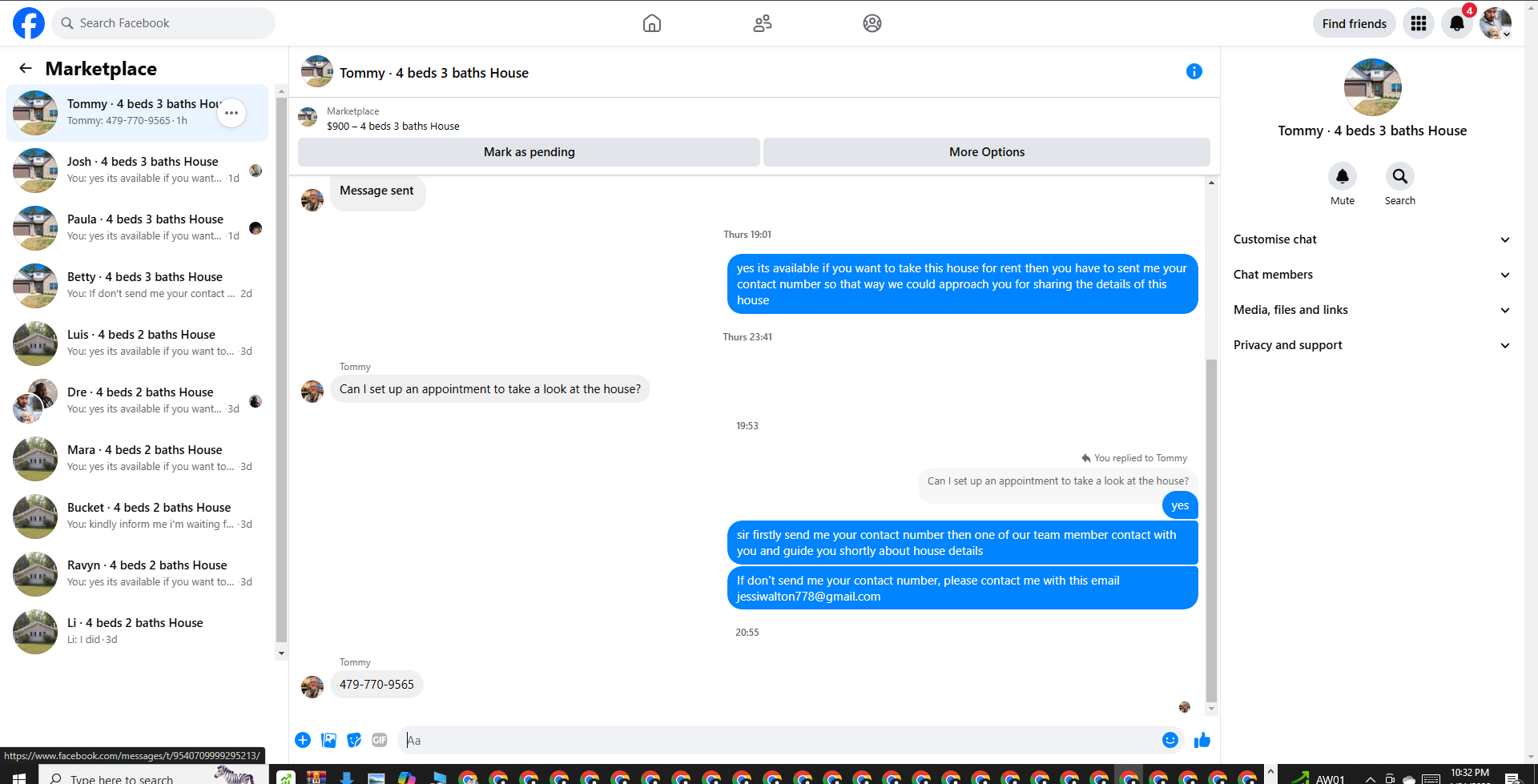
Task: Open Paula's conversation
Action: point(138,228)
